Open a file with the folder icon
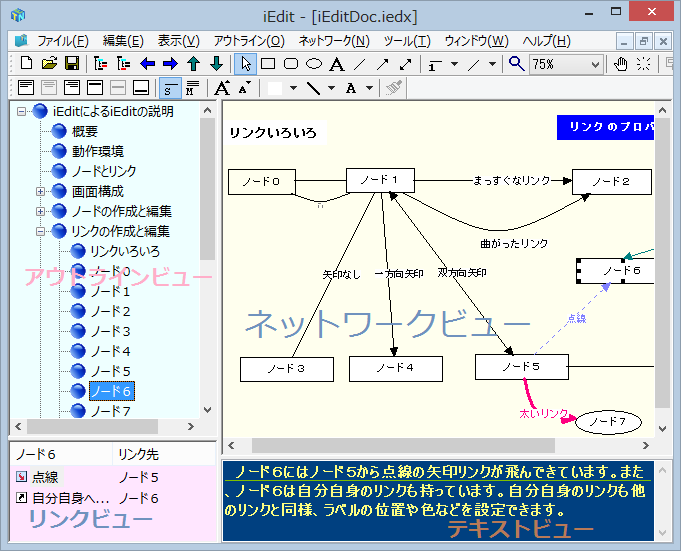Screen dimensions: 681x551 49,64
